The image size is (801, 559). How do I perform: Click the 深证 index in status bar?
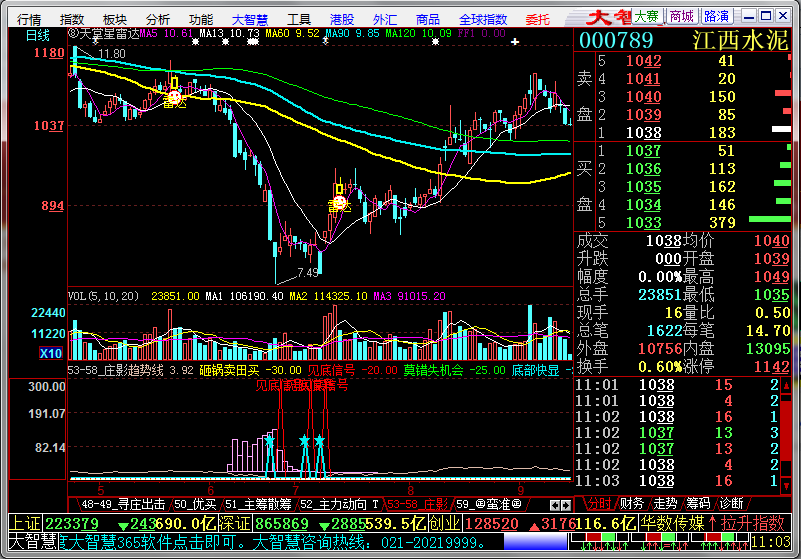[x=235, y=524]
